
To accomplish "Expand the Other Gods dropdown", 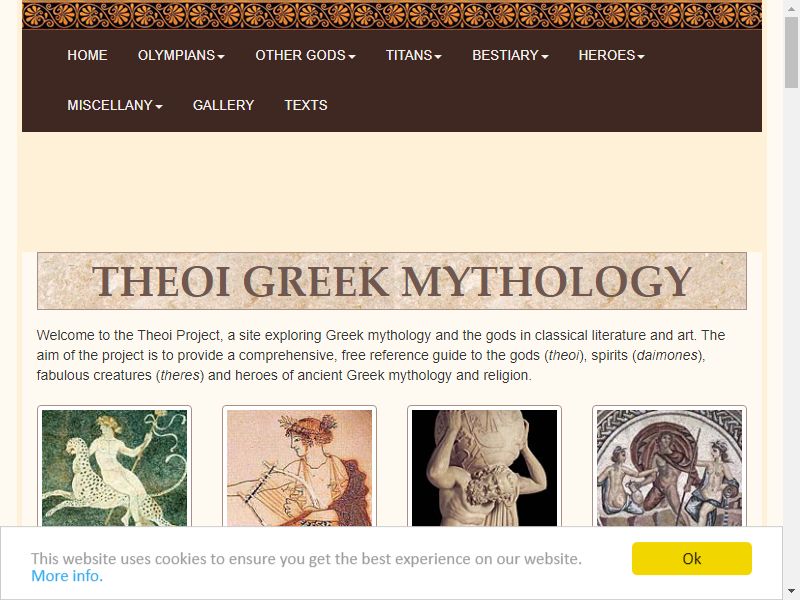I will click(x=305, y=55).
